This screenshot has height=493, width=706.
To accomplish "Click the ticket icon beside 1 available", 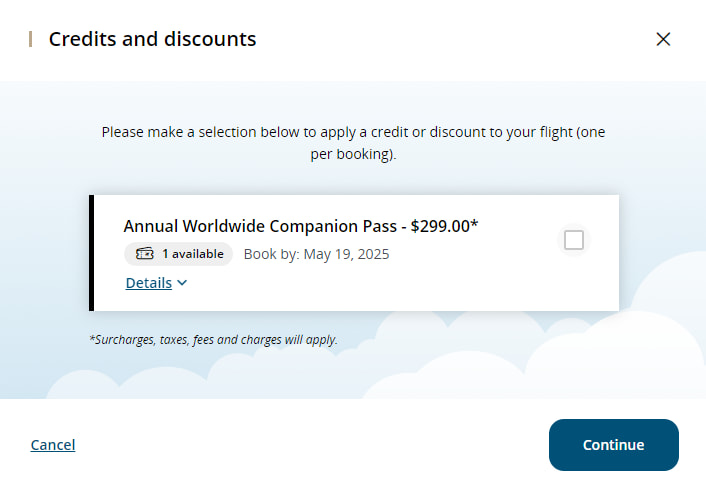I will click(x=146, y=254).
